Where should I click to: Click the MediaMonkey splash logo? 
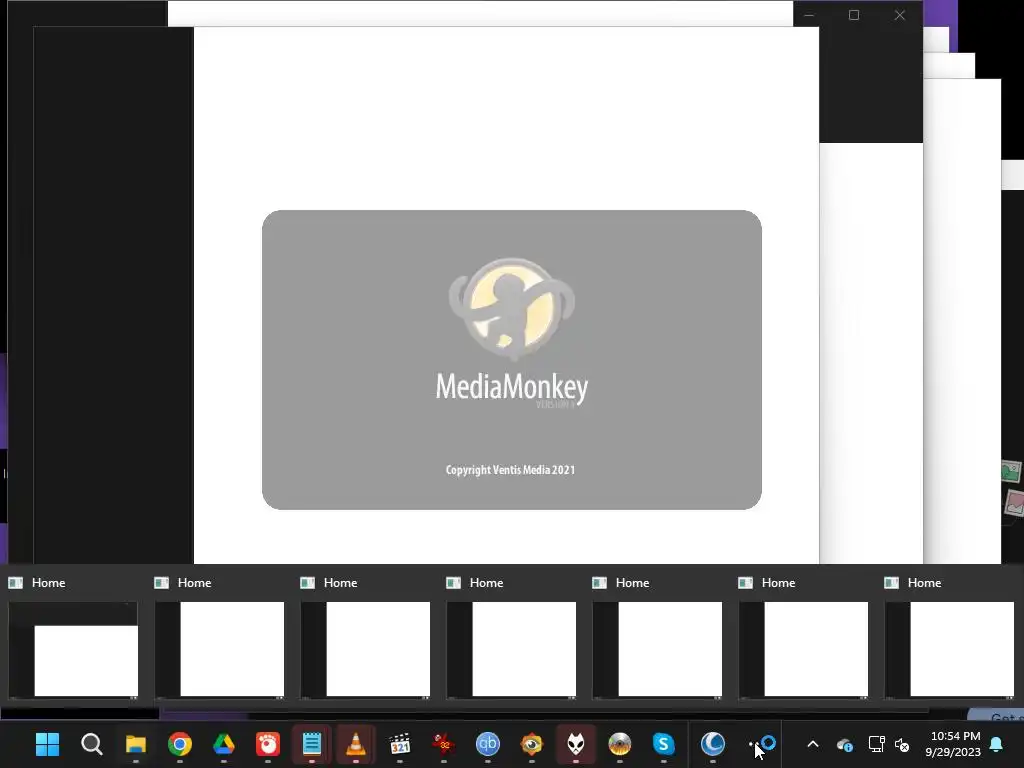(x=512, y=308)
